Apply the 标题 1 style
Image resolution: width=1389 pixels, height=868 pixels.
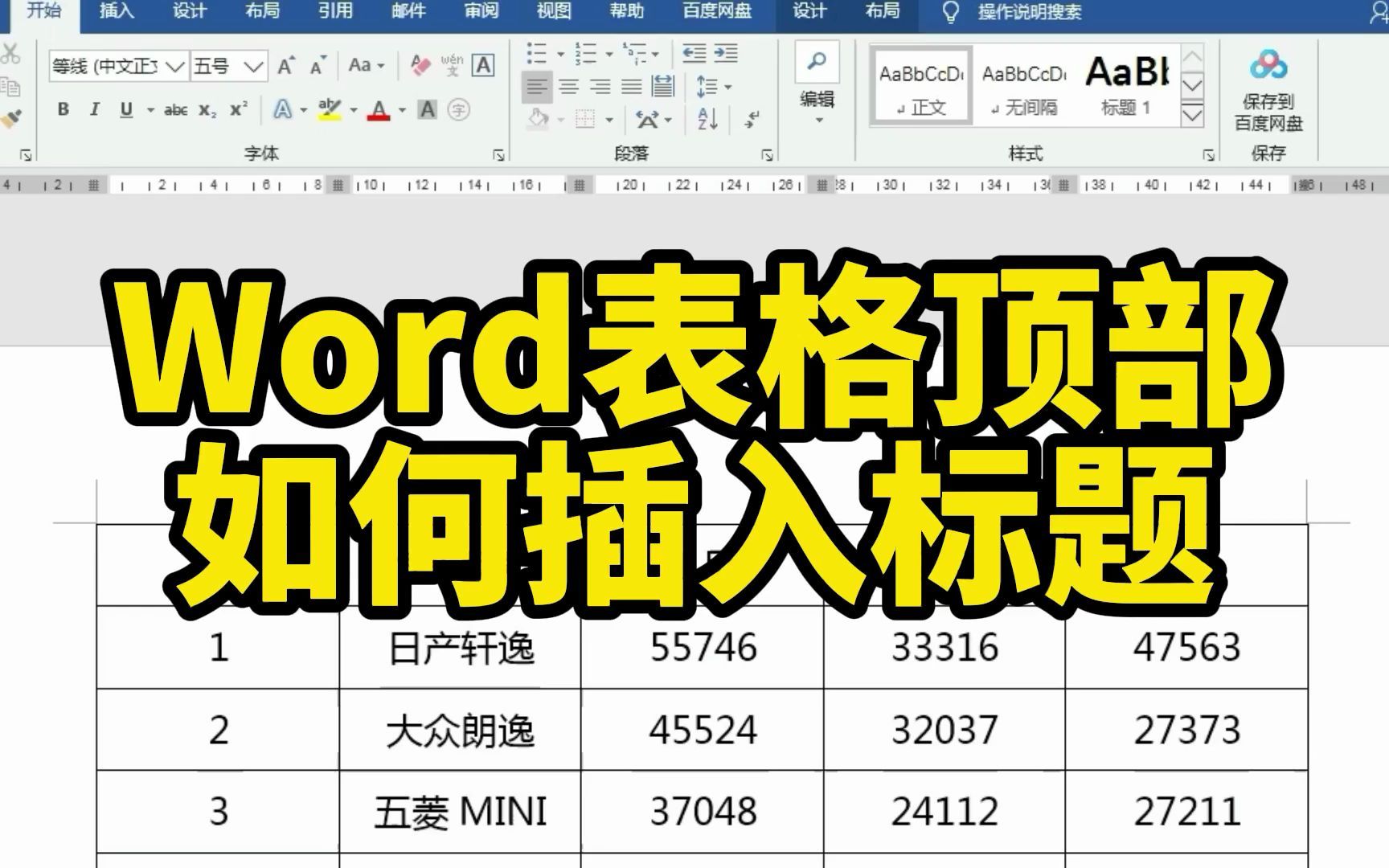[1126, 85]
